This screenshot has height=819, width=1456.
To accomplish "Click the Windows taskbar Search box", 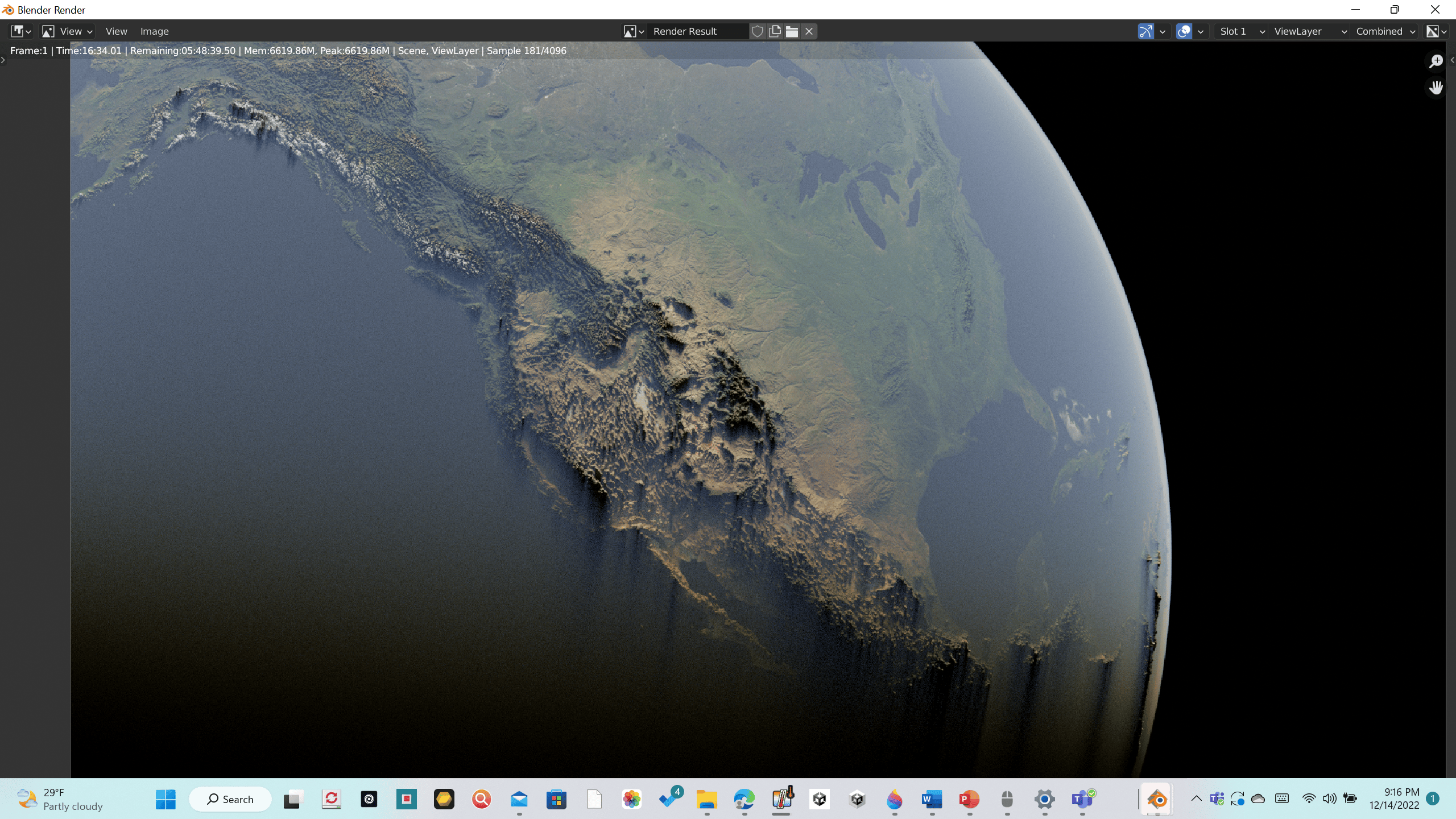I will coord(230,799).
